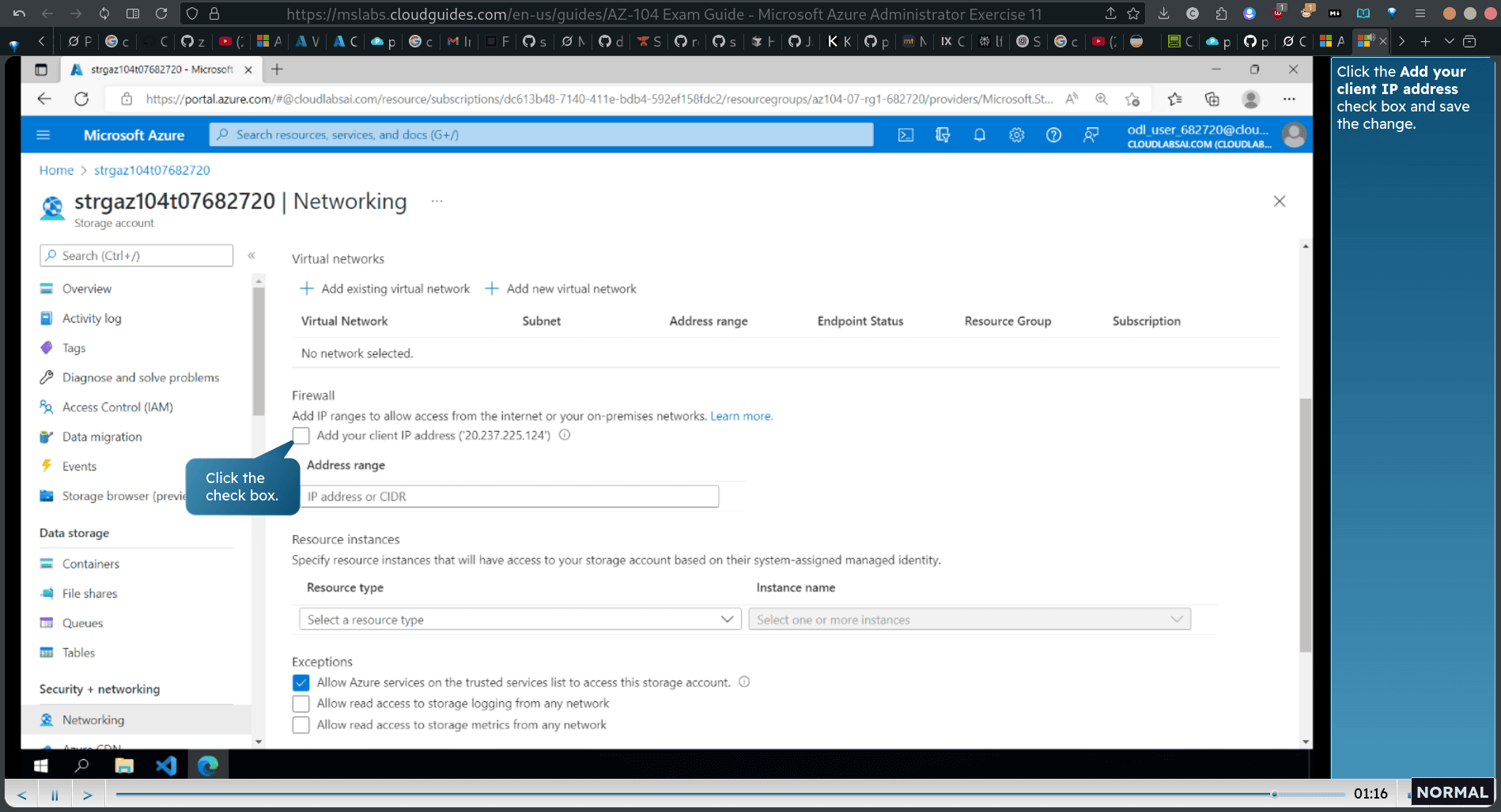This screenshot has width=1501, height=812.
Task: Open Visual Studio Code from taskbar
Action: point(166,765)
